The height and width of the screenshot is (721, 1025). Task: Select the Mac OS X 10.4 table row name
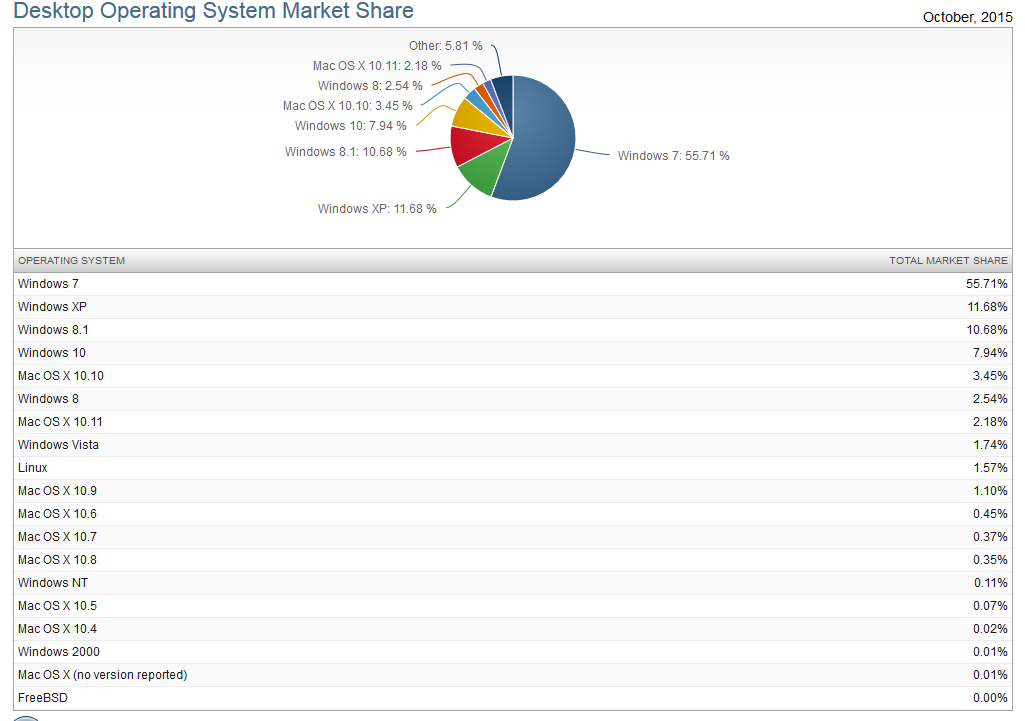[58, 629]
